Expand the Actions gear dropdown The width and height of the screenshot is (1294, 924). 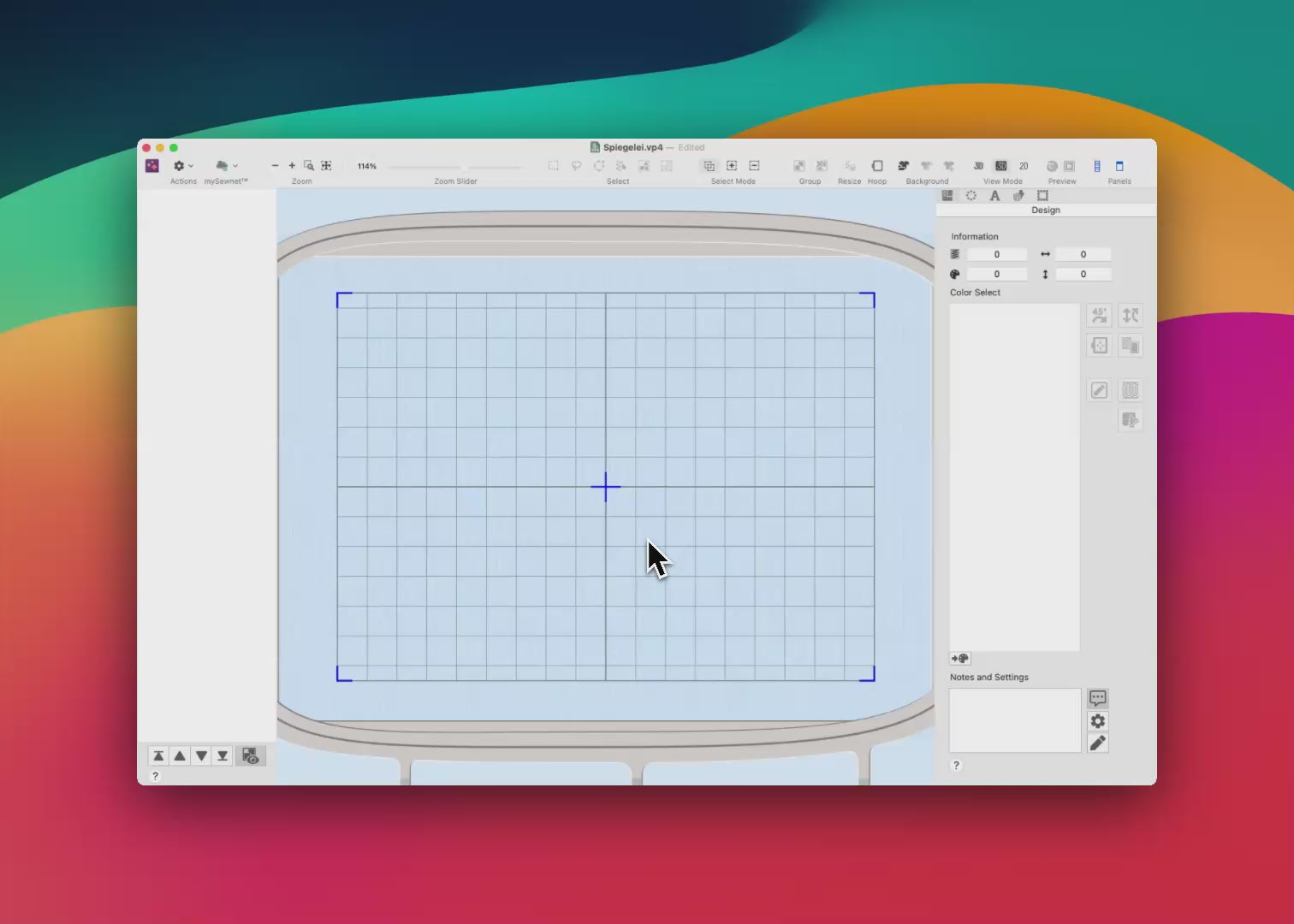[x=182, y=166]
